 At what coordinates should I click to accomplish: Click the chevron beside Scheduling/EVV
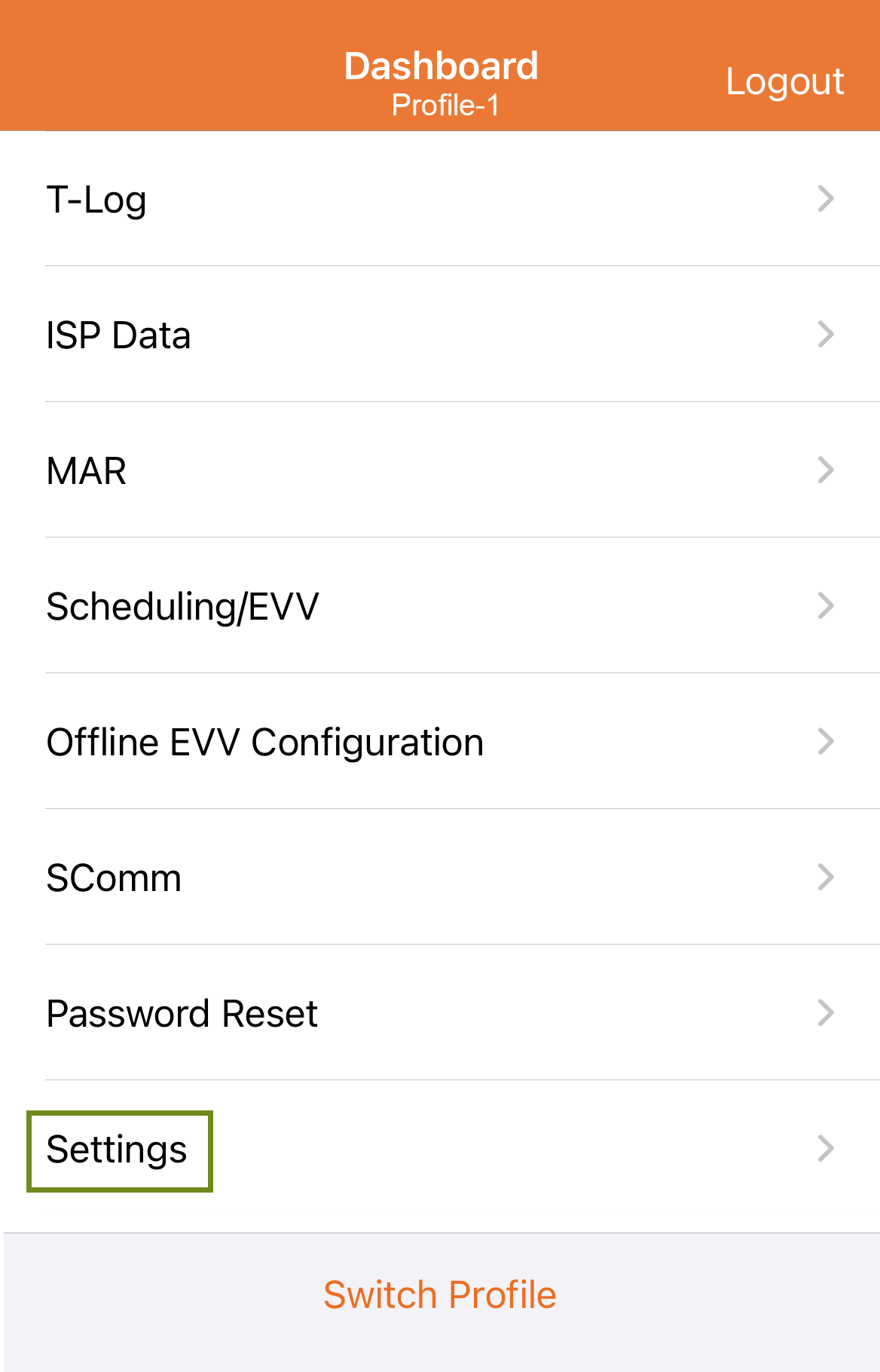[x=827, y=605]
